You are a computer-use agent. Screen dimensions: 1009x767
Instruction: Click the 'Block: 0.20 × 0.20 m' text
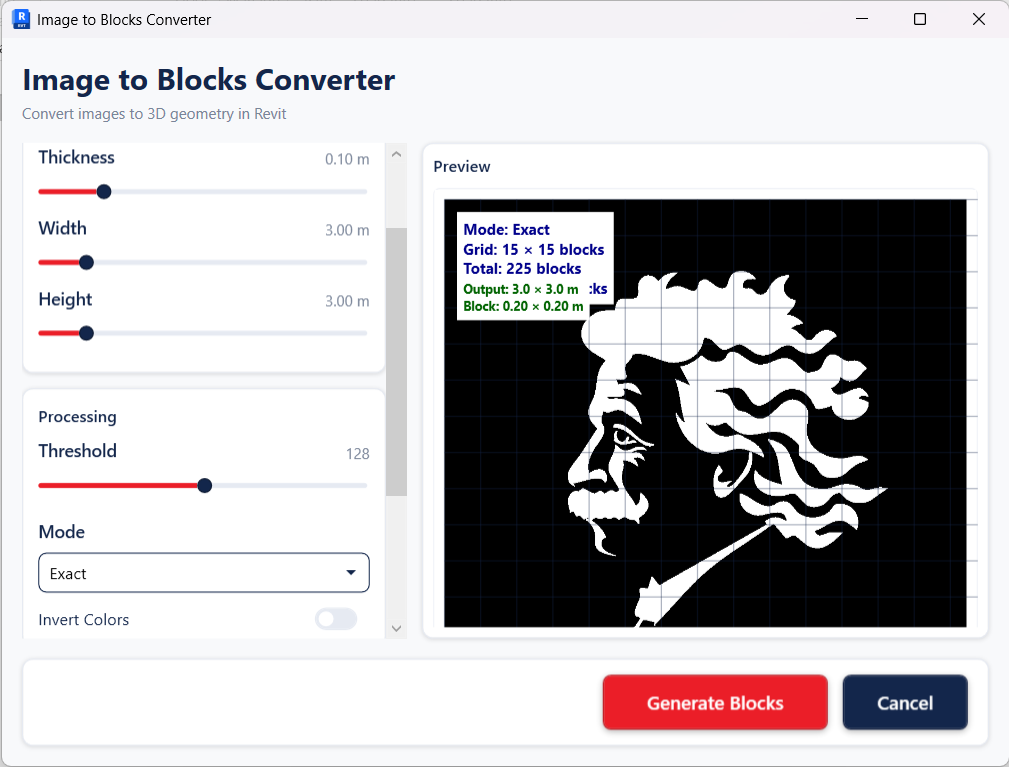click(x=523, y=306)
